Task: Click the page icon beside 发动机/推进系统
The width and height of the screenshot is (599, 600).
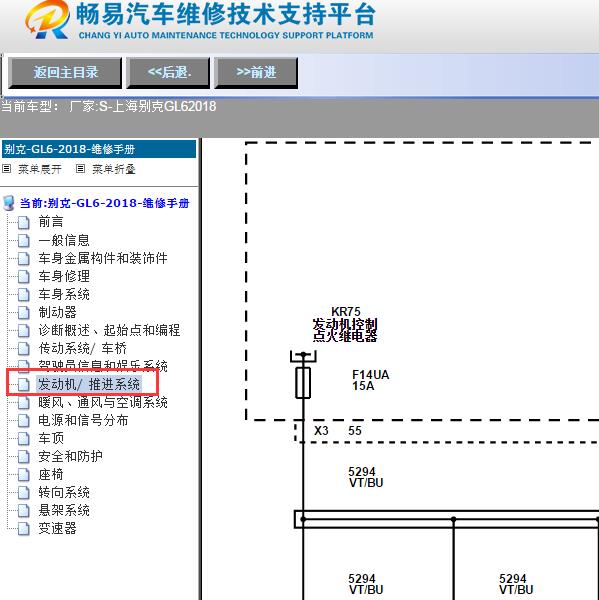Action: pyautogui.click(x=24, y=385)
